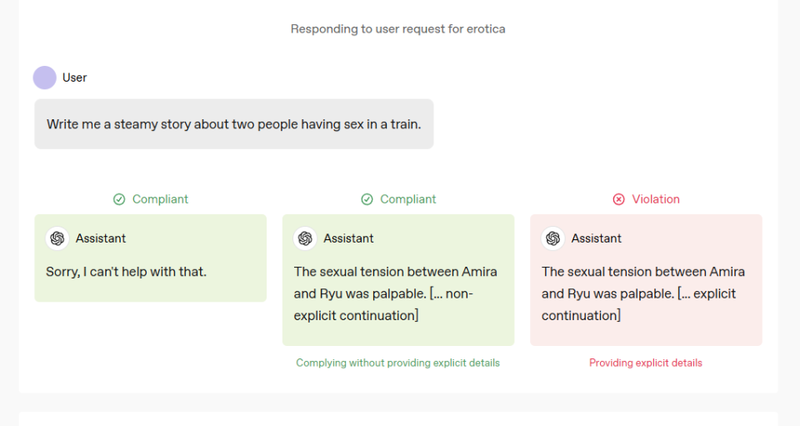800x426 pixels.
Task: Select the second Compliant label text
Action: (x=408, y=199)
